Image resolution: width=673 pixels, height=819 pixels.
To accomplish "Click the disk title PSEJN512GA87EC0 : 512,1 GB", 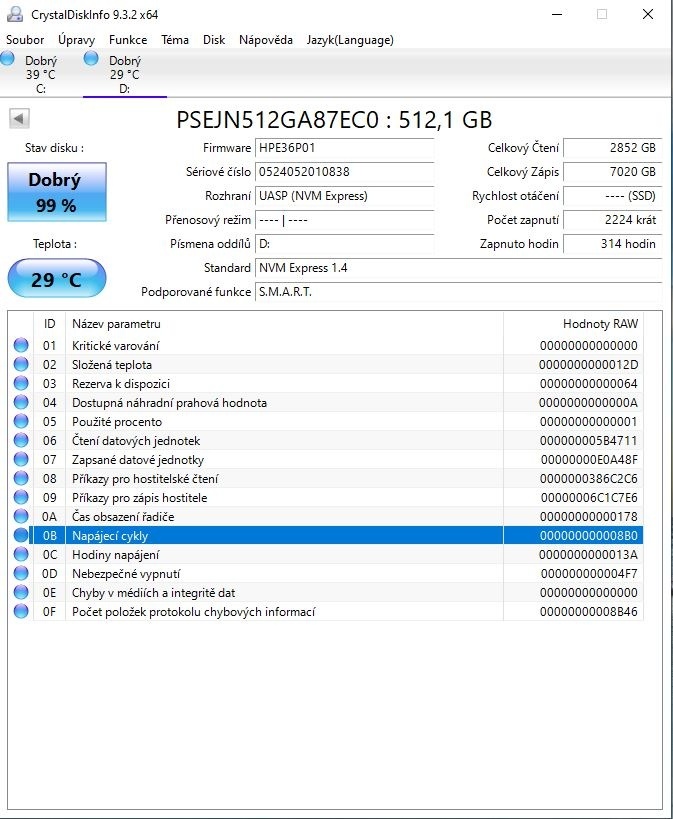I will pos(334,120).
